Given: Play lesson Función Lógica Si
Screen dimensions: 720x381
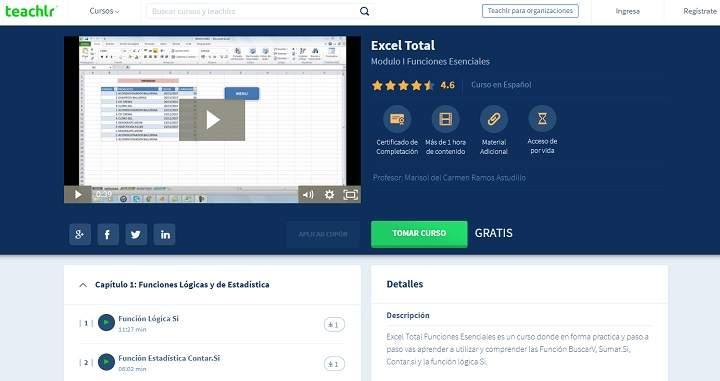Looking at the screenshot, I should click(107, 323).
